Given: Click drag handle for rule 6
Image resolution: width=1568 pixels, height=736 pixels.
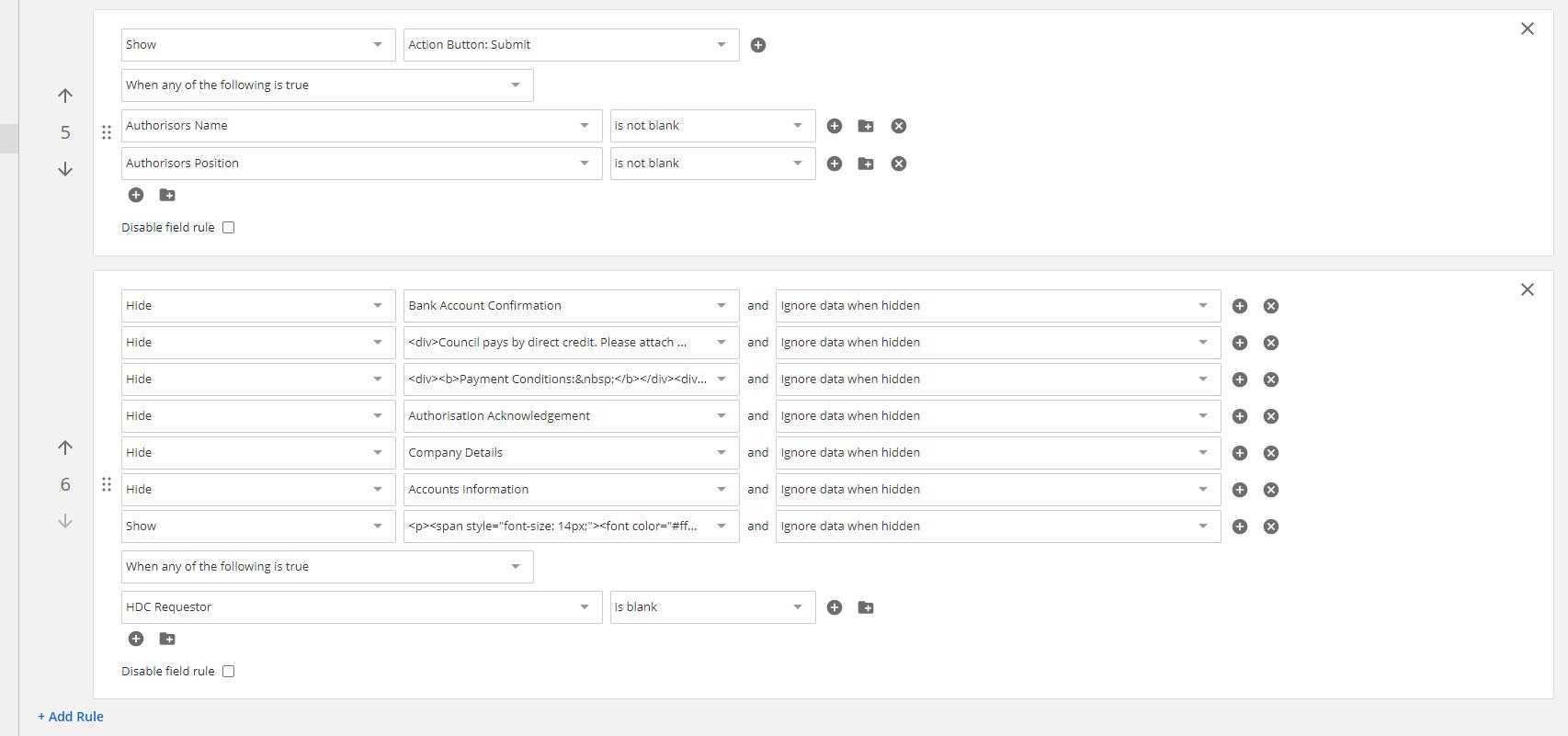Looking at the screenshot, I should (107, 484).
